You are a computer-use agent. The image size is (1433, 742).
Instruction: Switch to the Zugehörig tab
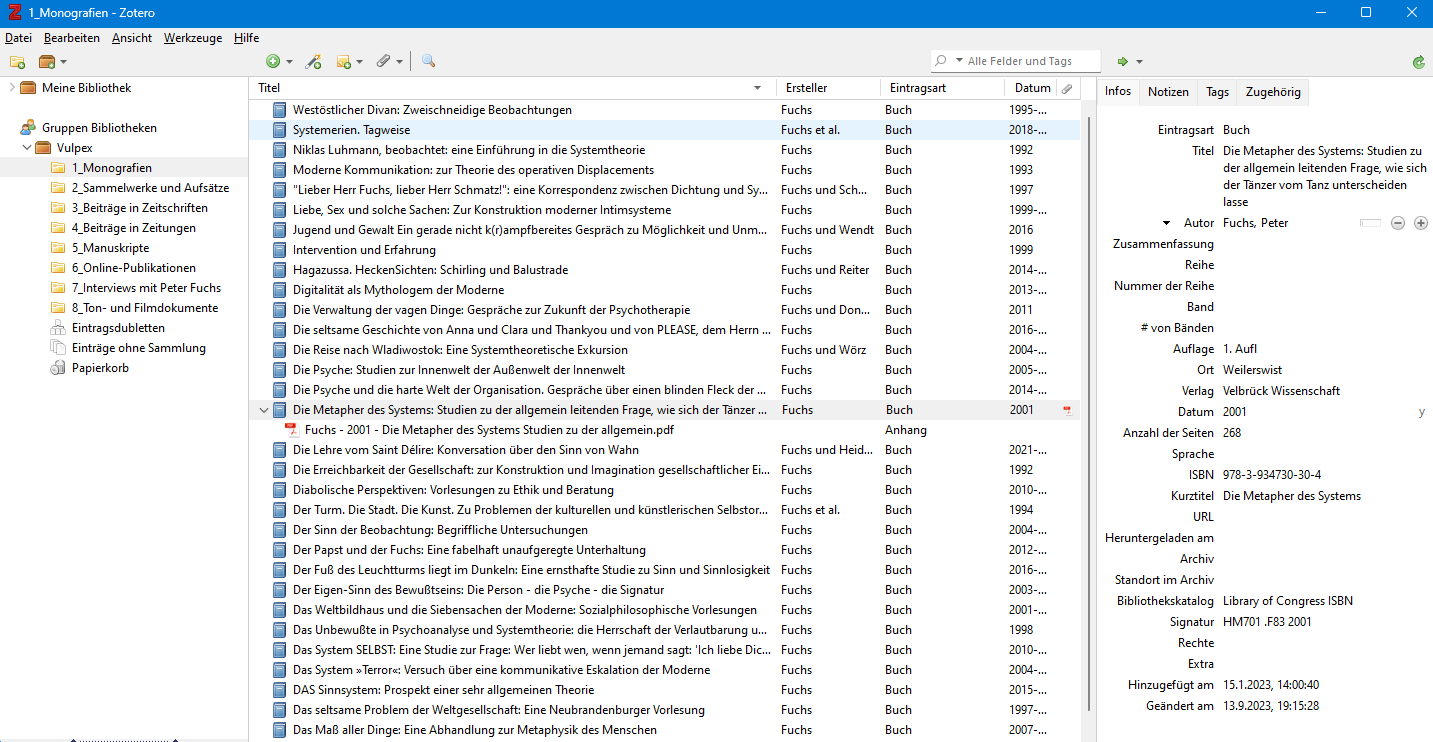[1273, 92]
